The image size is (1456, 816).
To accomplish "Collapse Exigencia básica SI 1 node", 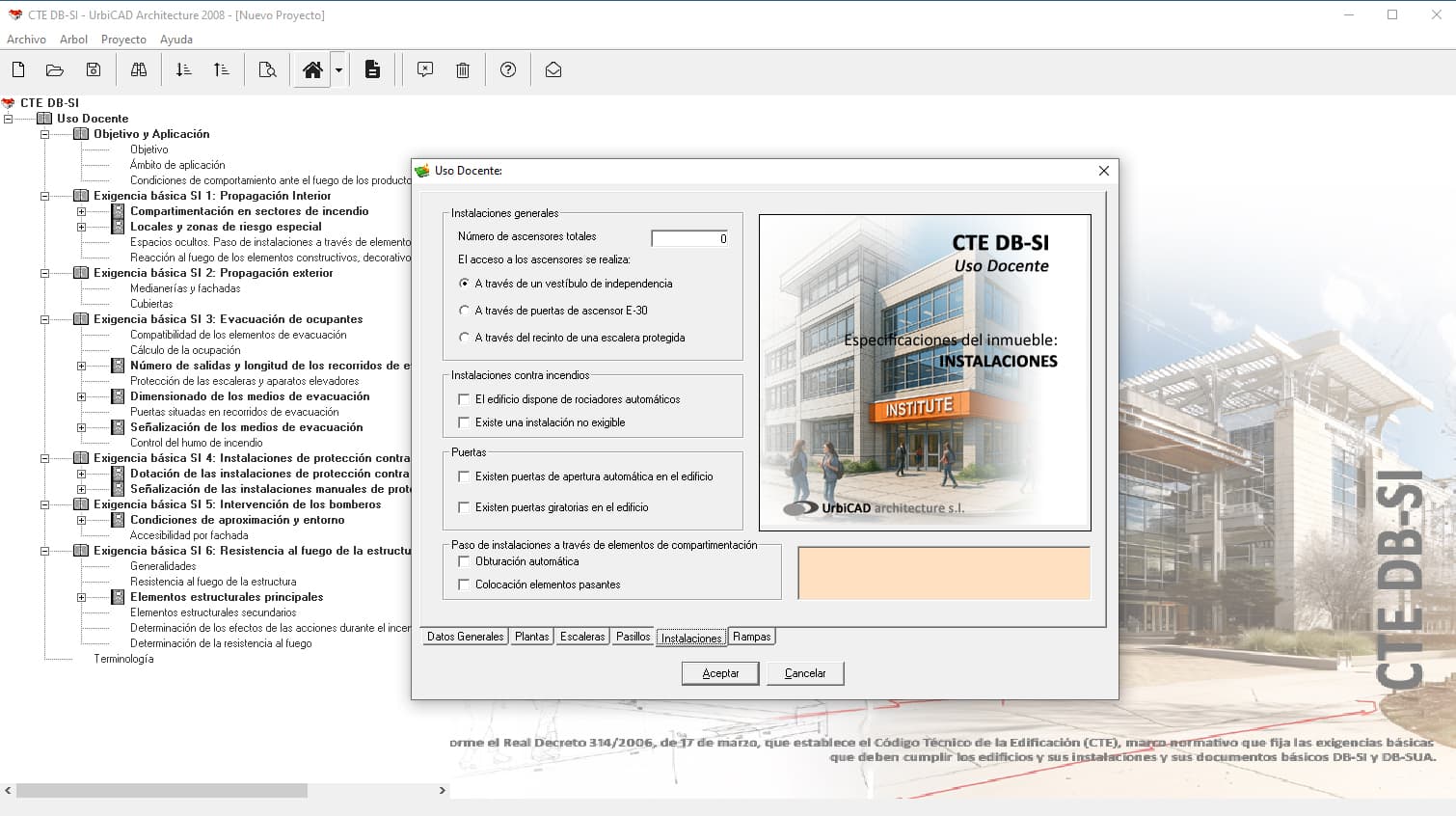I will click(x=44, y=196).
